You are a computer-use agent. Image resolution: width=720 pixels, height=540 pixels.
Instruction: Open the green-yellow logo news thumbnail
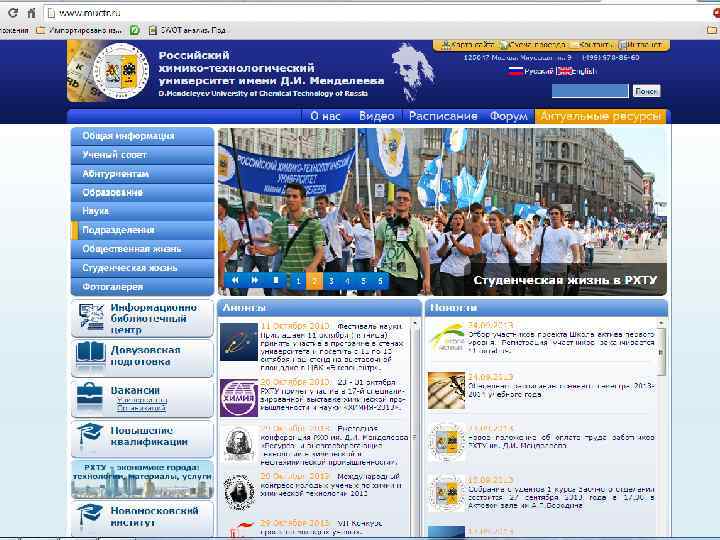446,338
